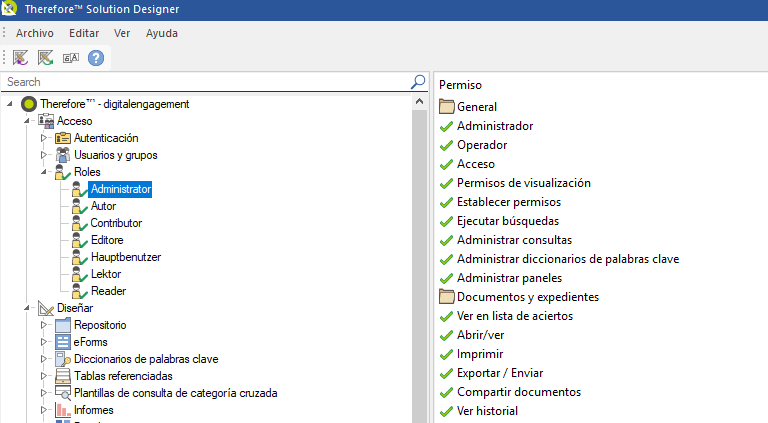This screenshot has width=768, height=423.
Task: Click the search magnifier icon
Action: 418,82
